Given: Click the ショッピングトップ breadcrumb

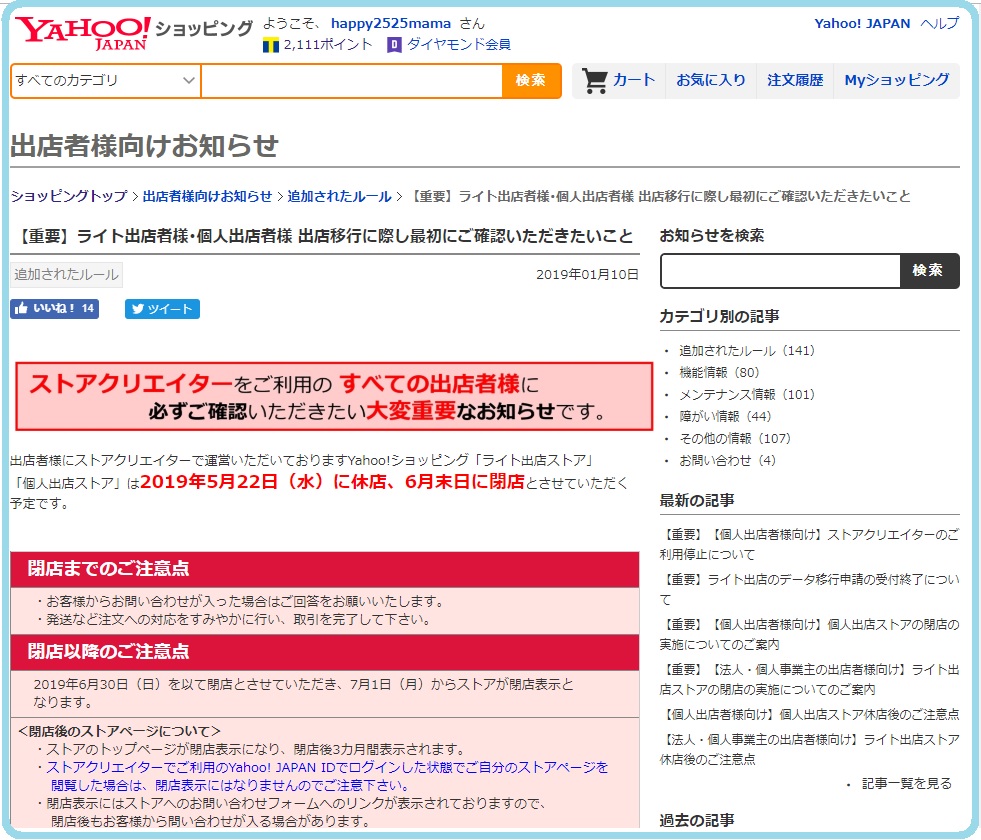Looking at the screenshot, I should (x=69, y=196).
